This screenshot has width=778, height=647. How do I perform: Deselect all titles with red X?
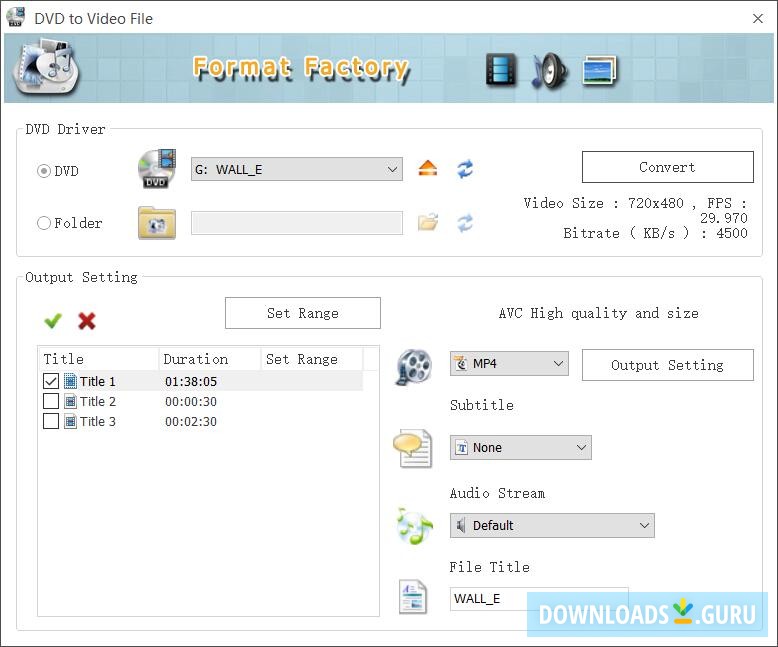click(x=87, y=321)
